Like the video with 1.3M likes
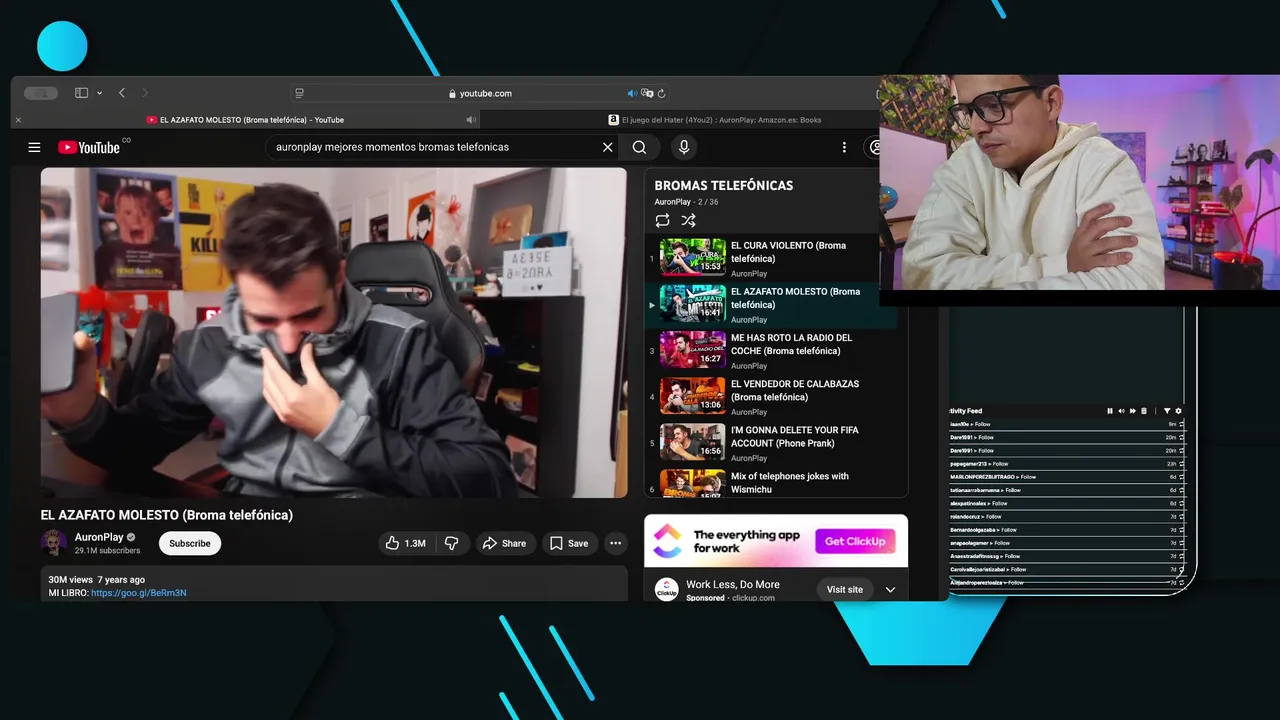 (405, 543)
